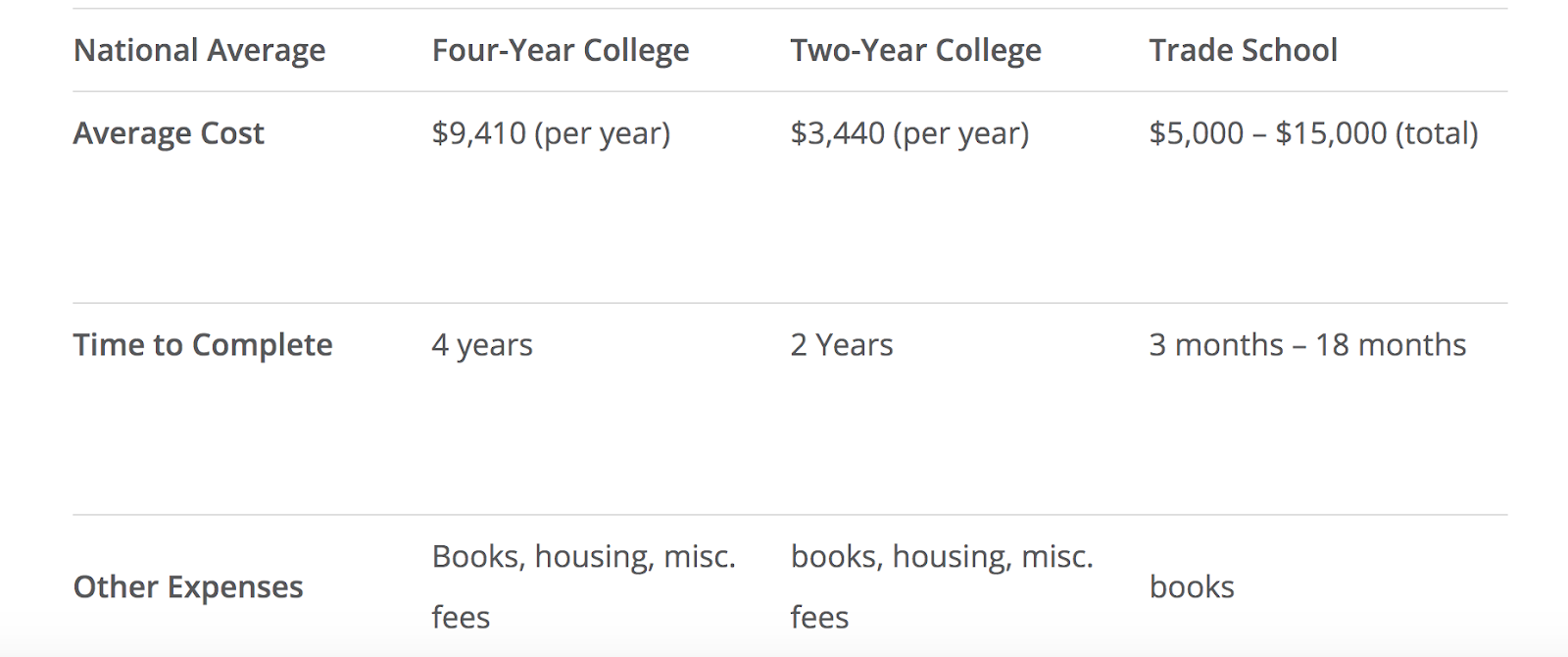
Task: Click the Time to Complete row label
Action: coord(203,345)
